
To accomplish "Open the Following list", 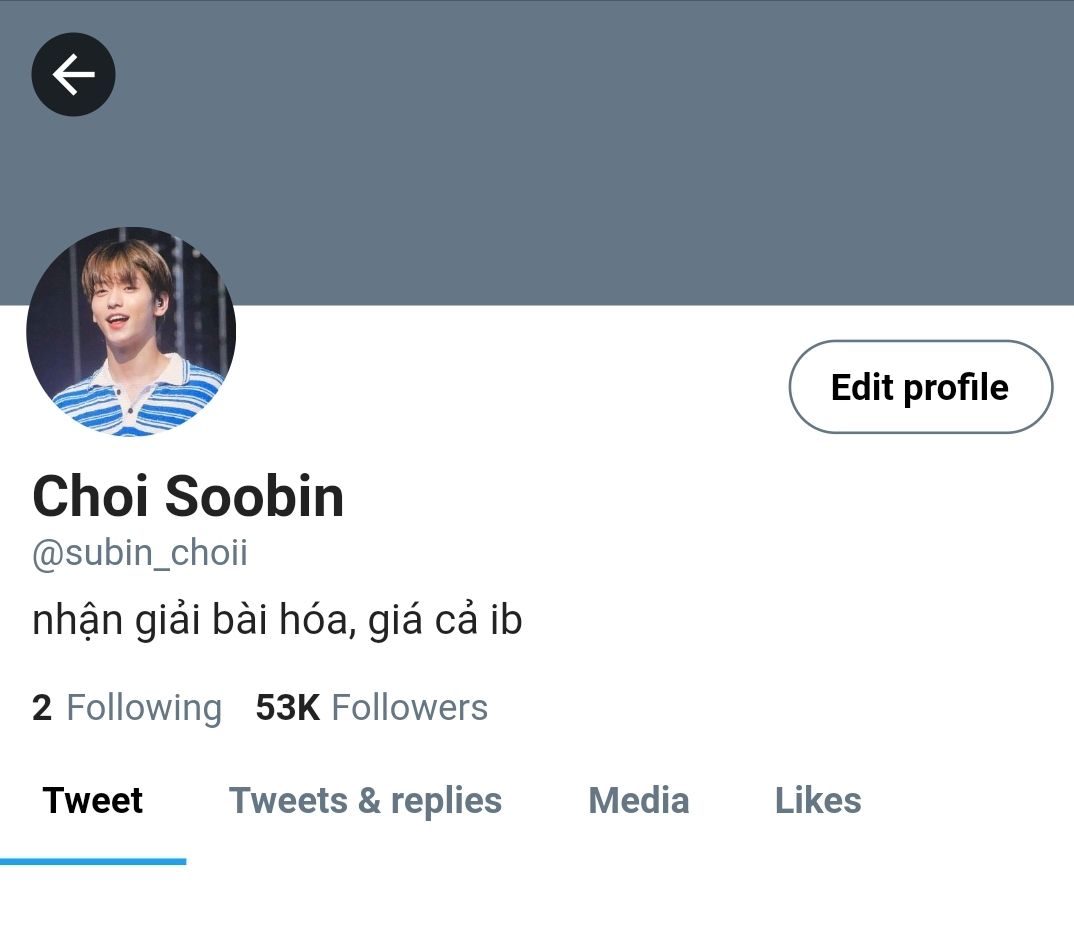I will pos(127,707).
